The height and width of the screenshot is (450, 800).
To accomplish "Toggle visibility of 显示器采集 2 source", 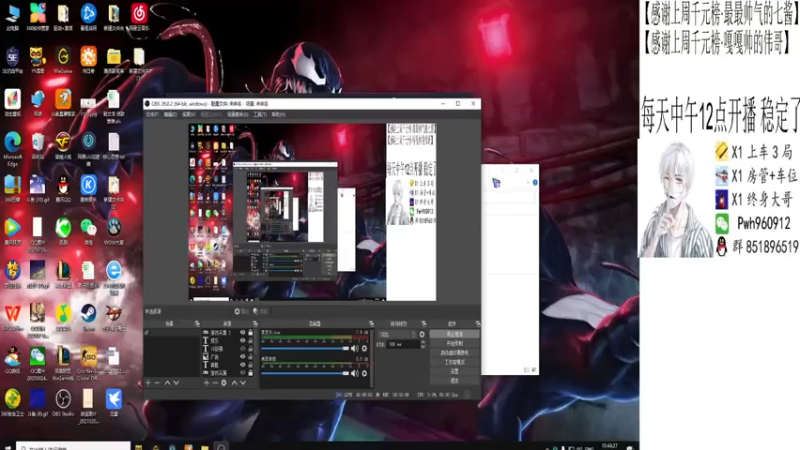I will [242, 333].
